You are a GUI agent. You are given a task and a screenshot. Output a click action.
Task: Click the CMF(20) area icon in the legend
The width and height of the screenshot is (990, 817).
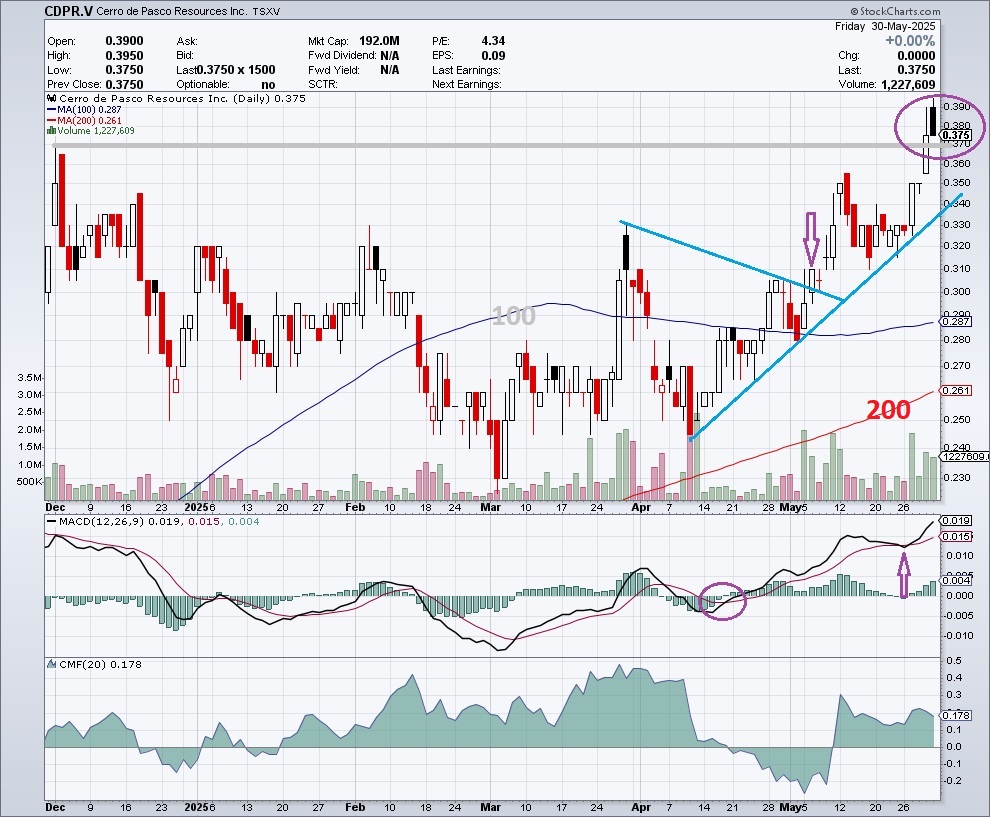click(x=52, y=664)
